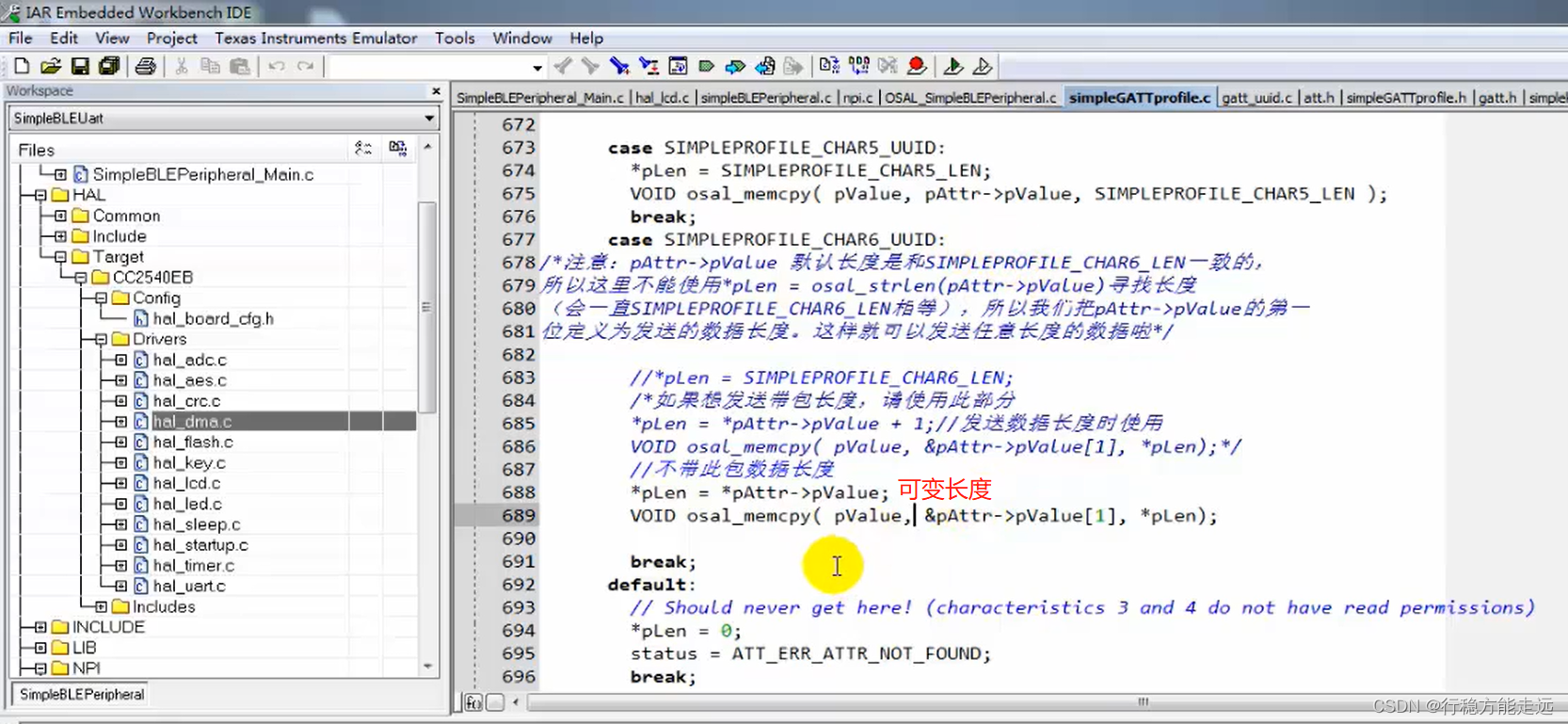
Task: Switch to the simpleBLEPeripheral.c editor tab
Action: [766, 98]
